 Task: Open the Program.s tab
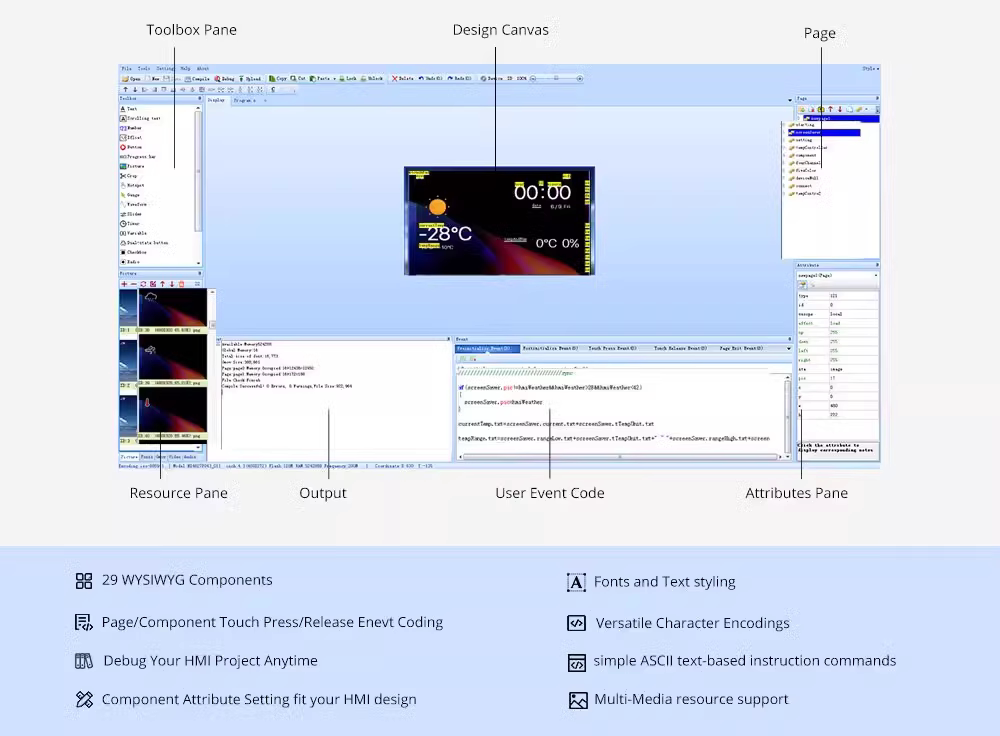pyautogui.click(x=244, y=100)
